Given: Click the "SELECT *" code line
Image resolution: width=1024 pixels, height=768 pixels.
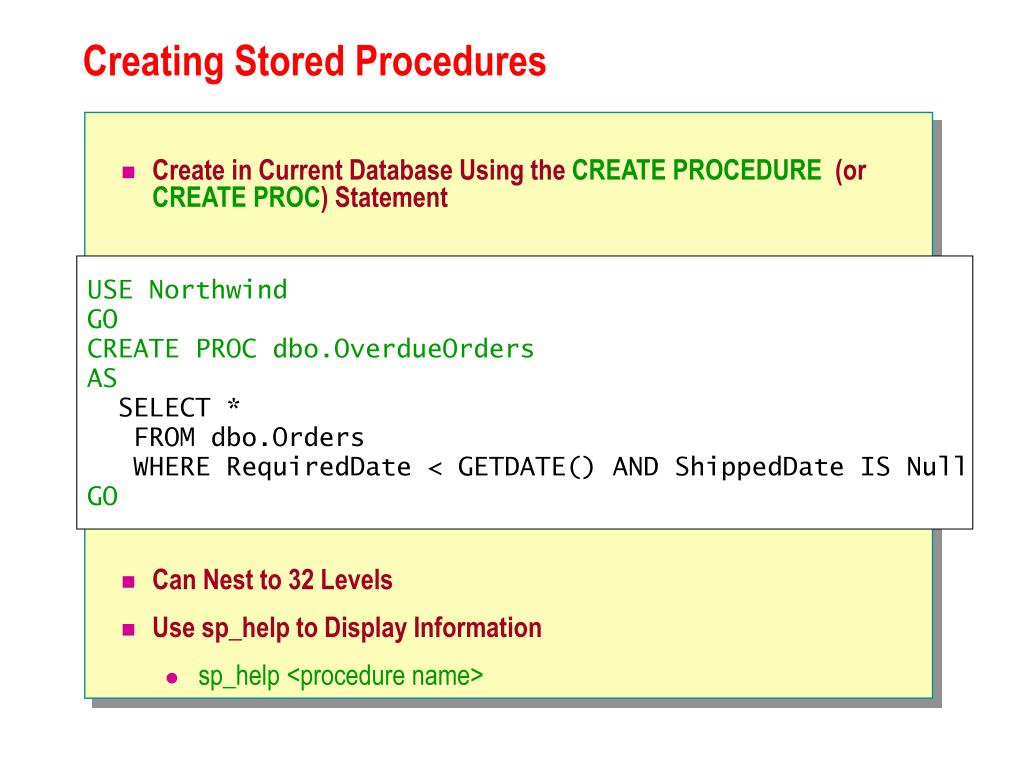Looking at the screenshot, I should point(180,408).
